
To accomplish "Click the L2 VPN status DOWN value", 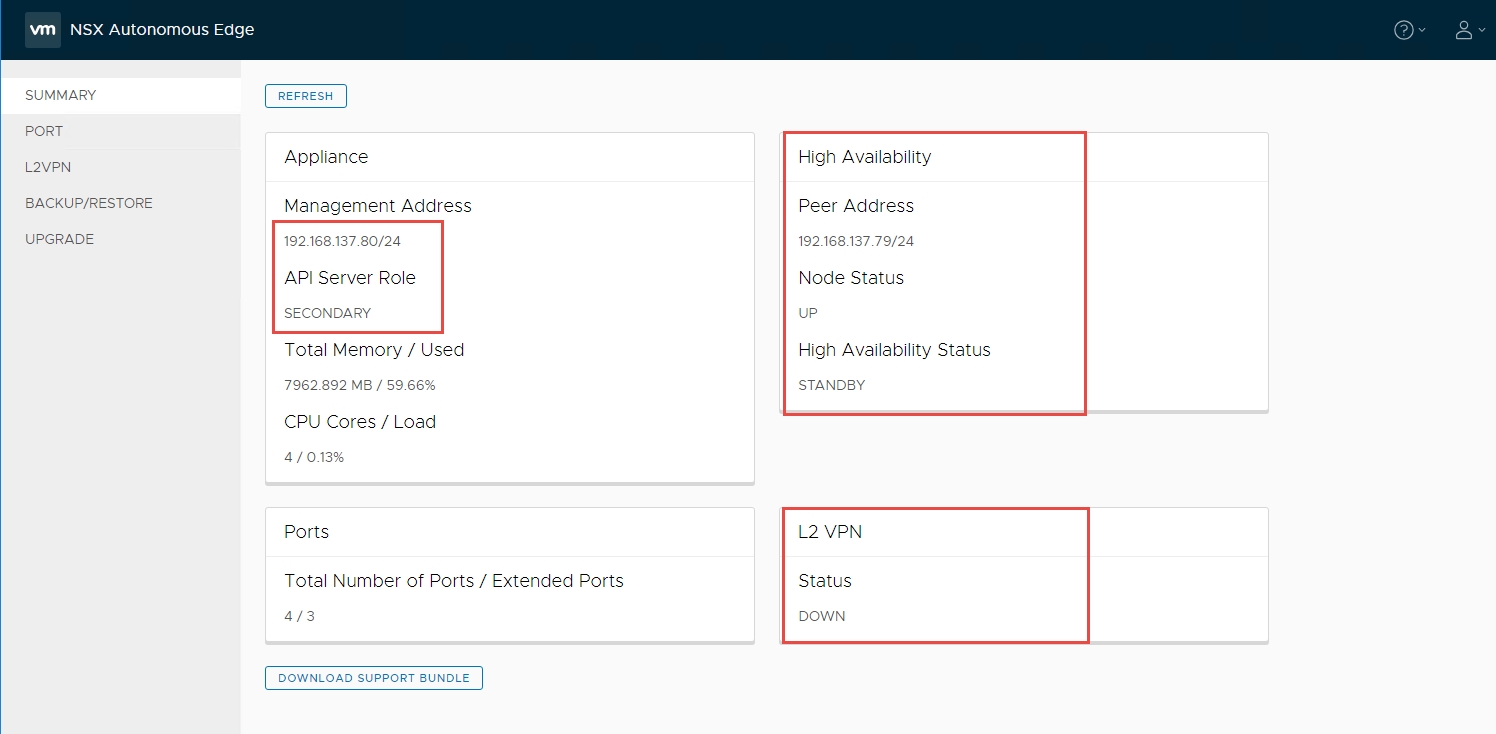I will pos(822,616).
